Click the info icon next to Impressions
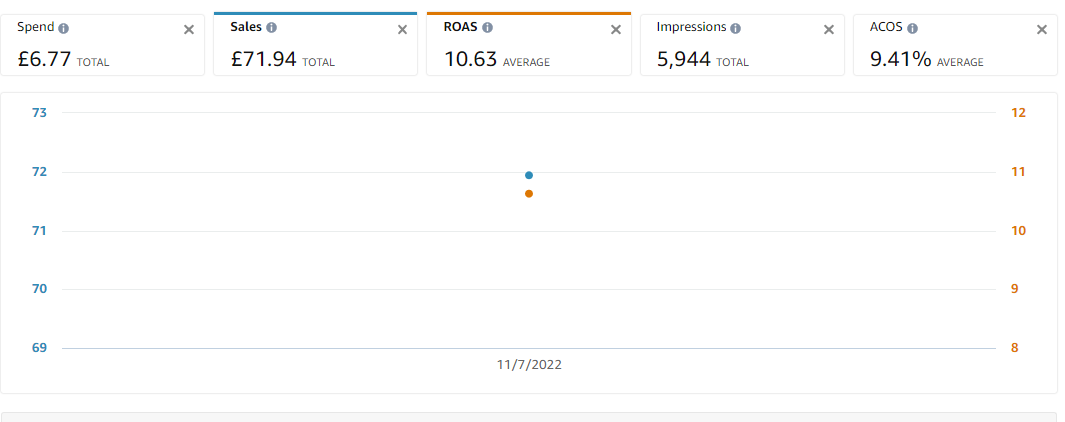This screenshot has width=1065, height=422. (x=736, y=29)
